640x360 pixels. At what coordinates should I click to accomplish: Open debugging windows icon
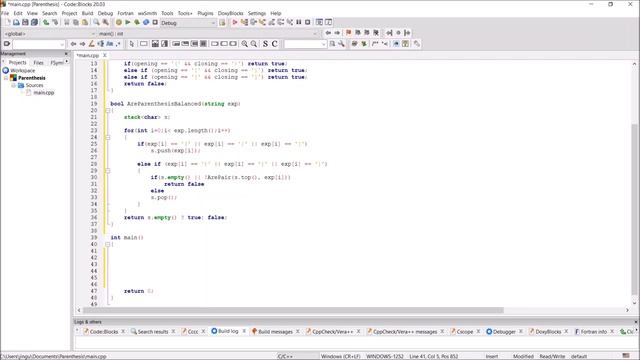[x=319, y=22]
